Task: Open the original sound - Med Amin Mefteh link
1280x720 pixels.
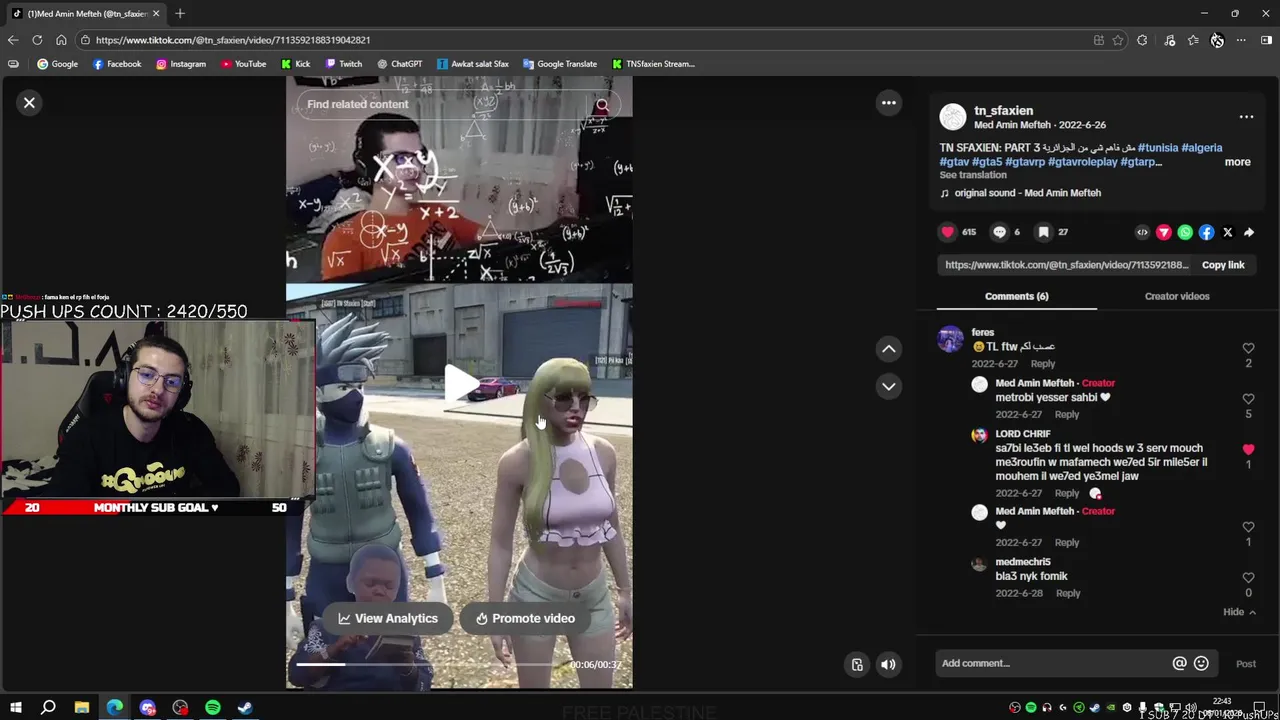Action: point(1027,193)
